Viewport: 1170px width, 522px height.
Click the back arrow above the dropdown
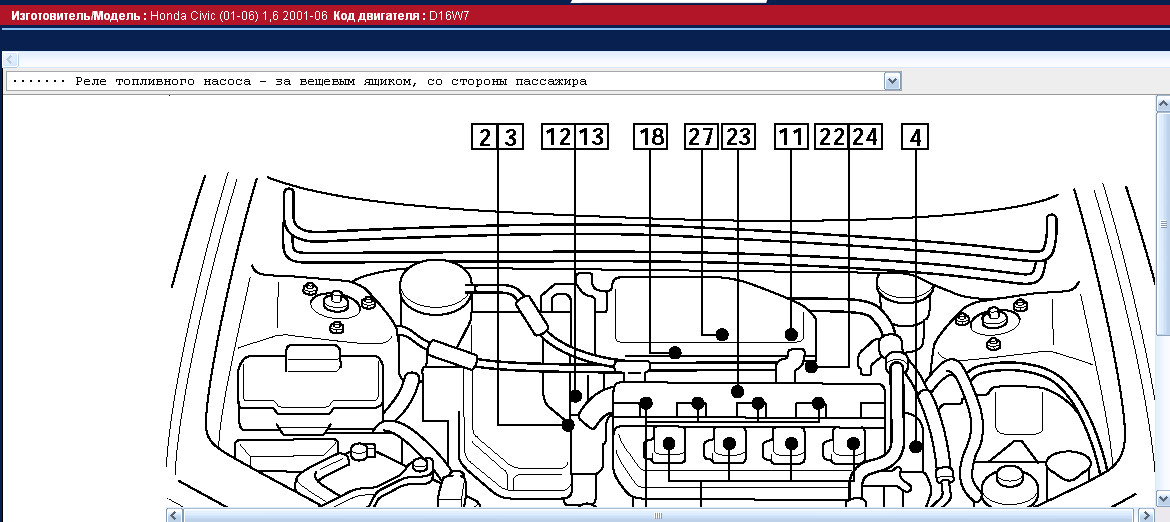(x=11, y=60)
